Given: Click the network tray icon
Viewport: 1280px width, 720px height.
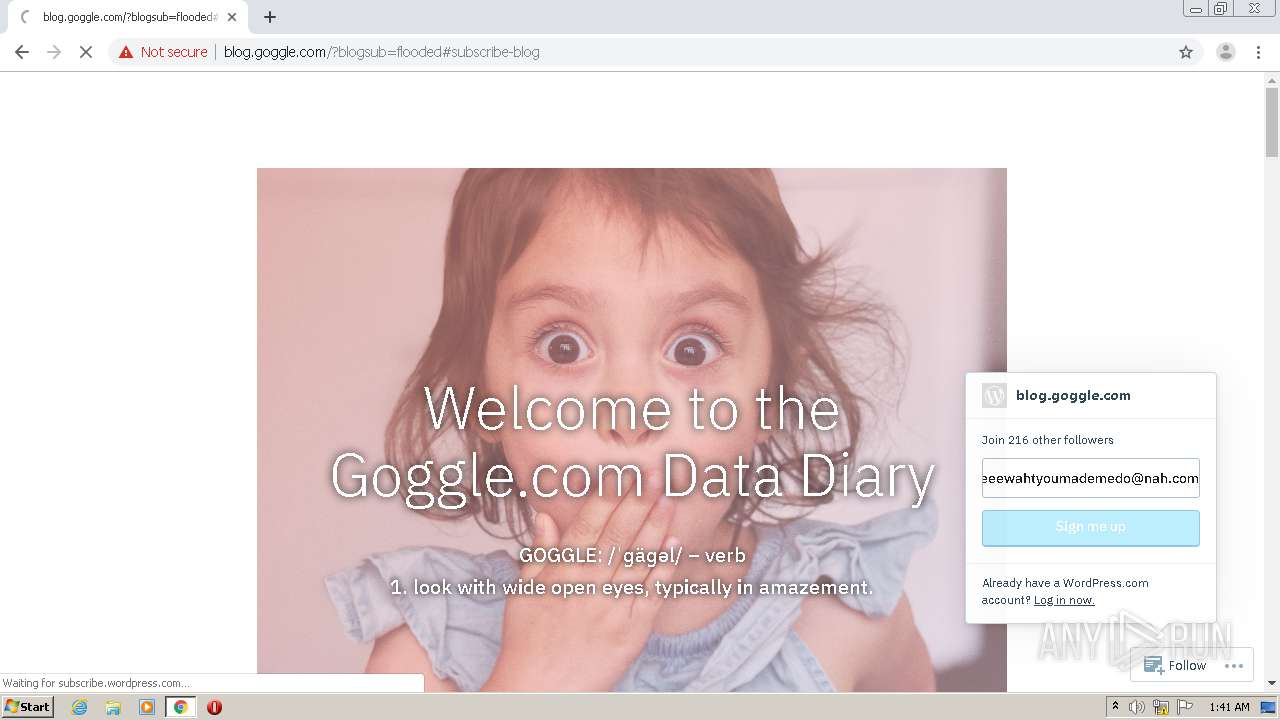Looking at the screenshot, I should pyautogui.click(x=1161, y=707).
